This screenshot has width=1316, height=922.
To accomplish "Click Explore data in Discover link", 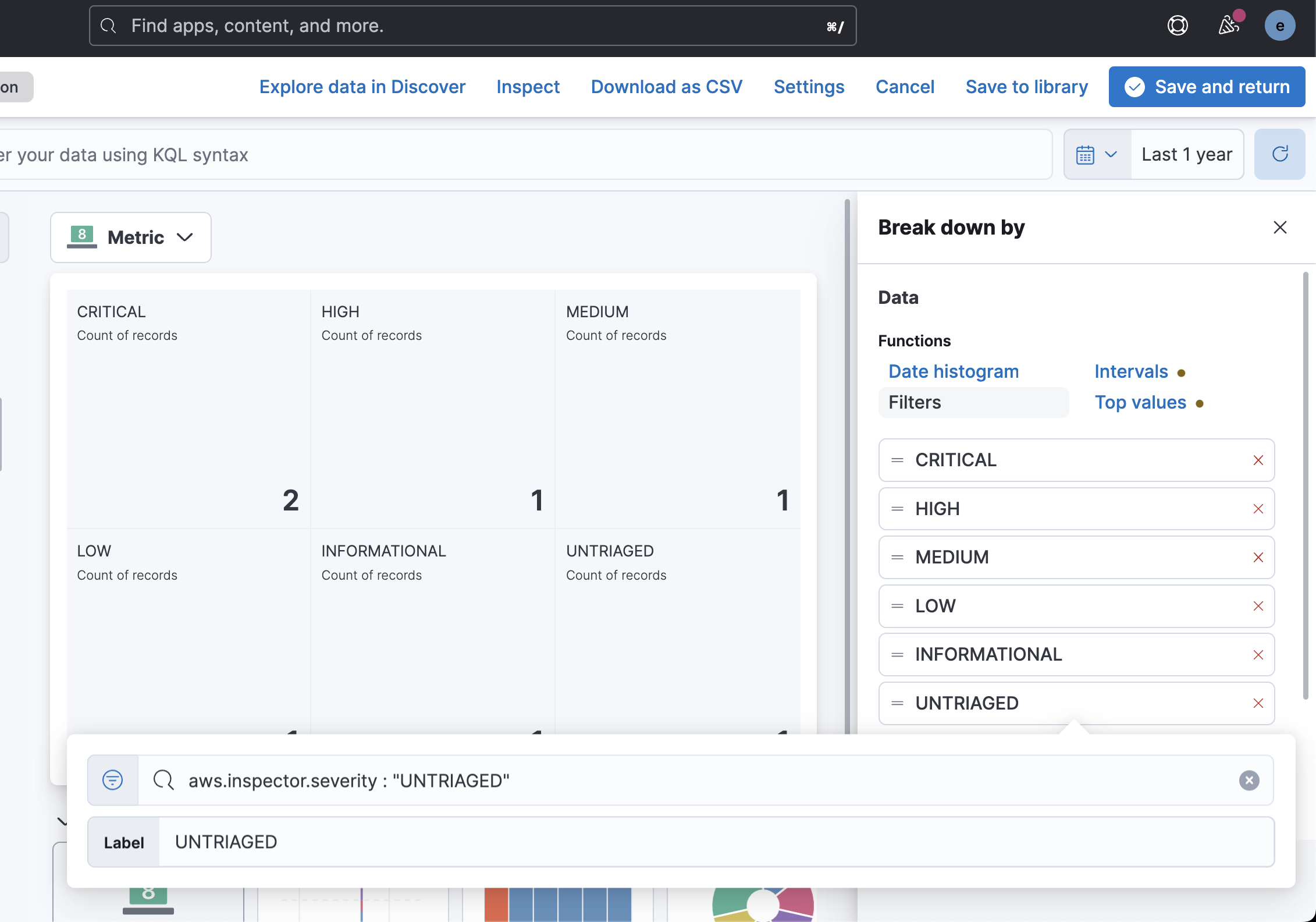I will pyautogui.click(x=362, y=87).
